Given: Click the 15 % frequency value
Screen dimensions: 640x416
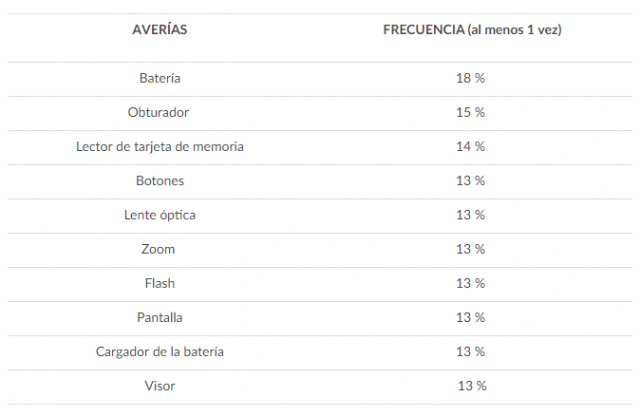Looking at the screenshot, I should (x=471, y=112).
